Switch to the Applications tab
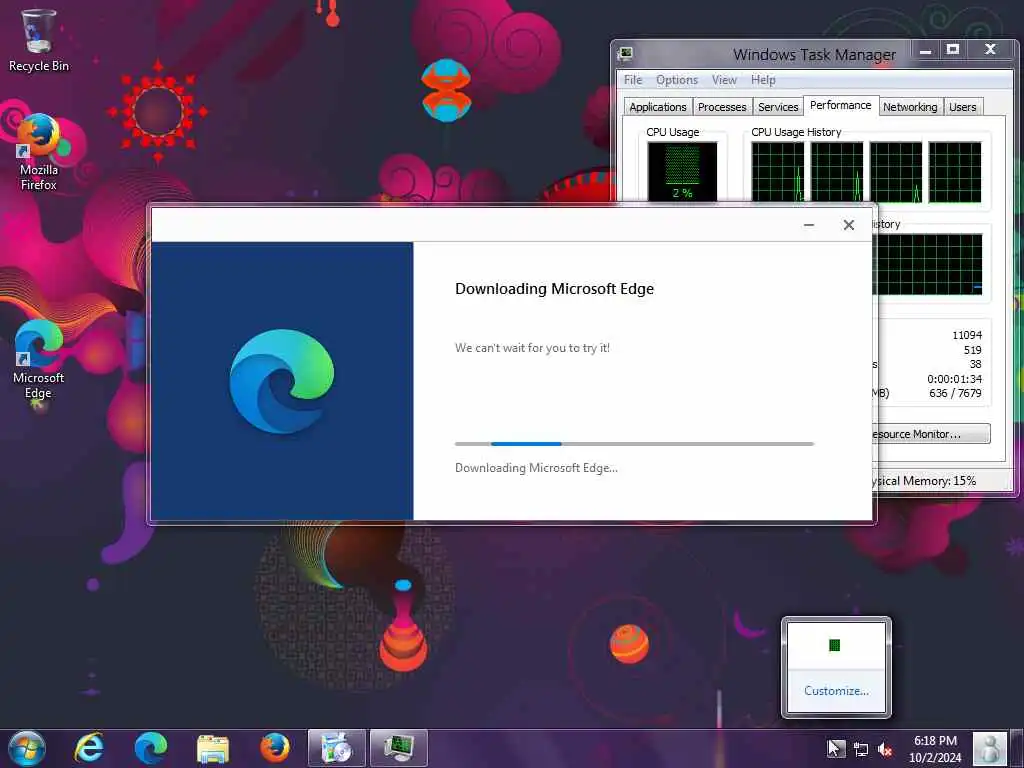The width and height of the screenshot is (1024, 768). point(658,107)
